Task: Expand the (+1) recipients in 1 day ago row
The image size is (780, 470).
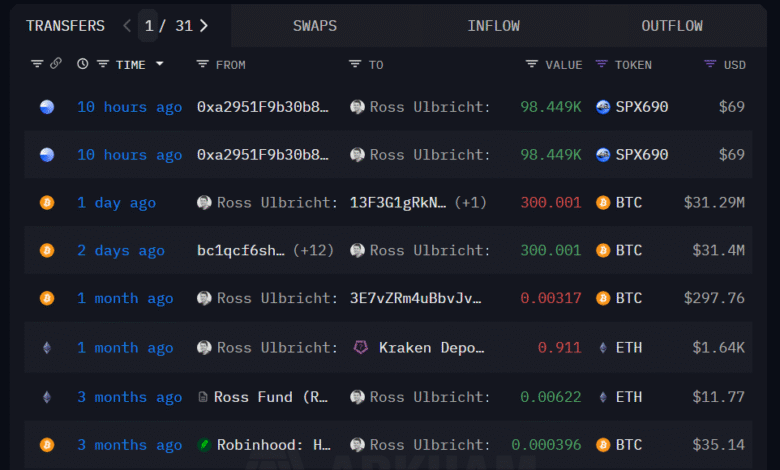Action: (470, 202)
